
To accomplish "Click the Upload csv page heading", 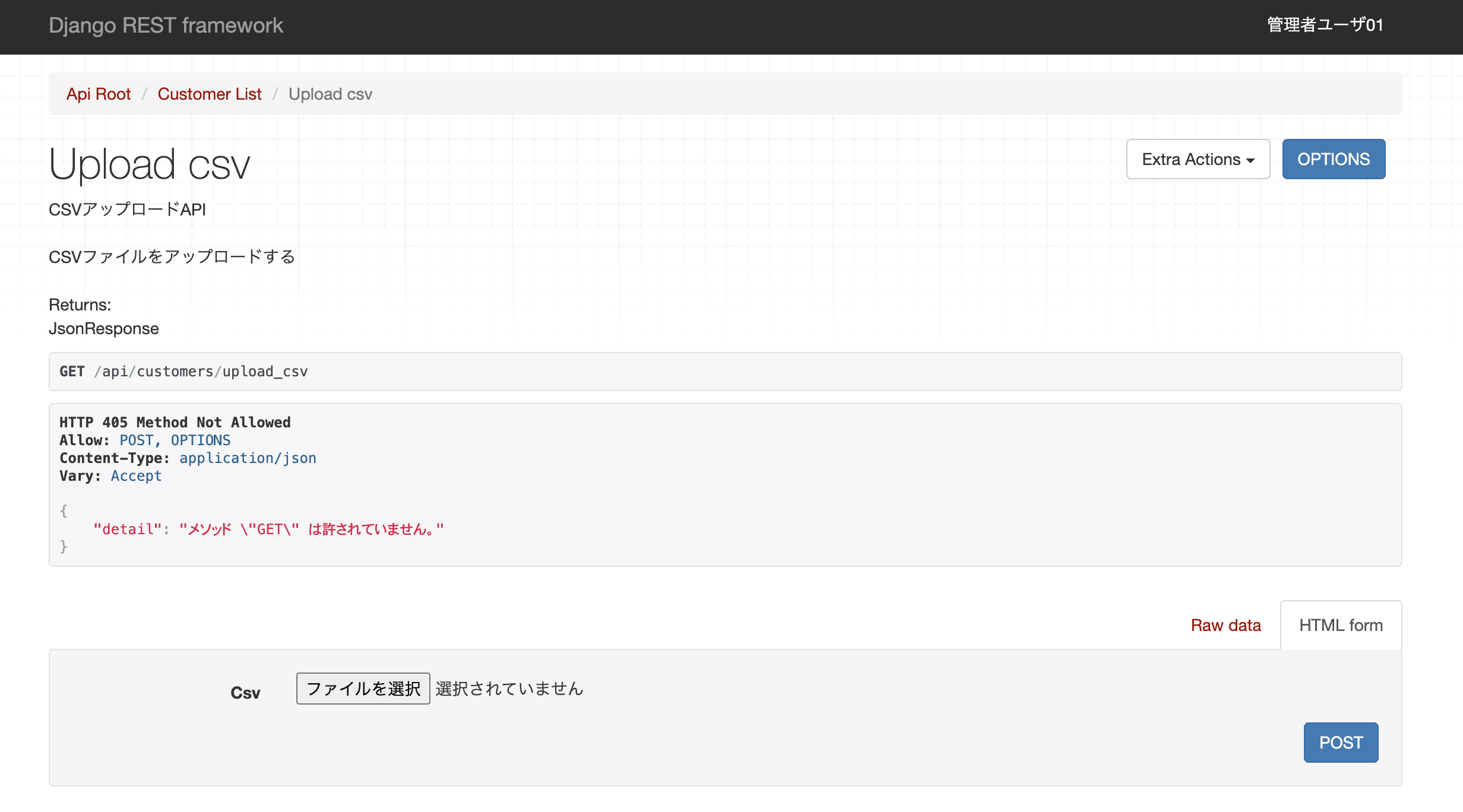I will (x=148, y=163).
